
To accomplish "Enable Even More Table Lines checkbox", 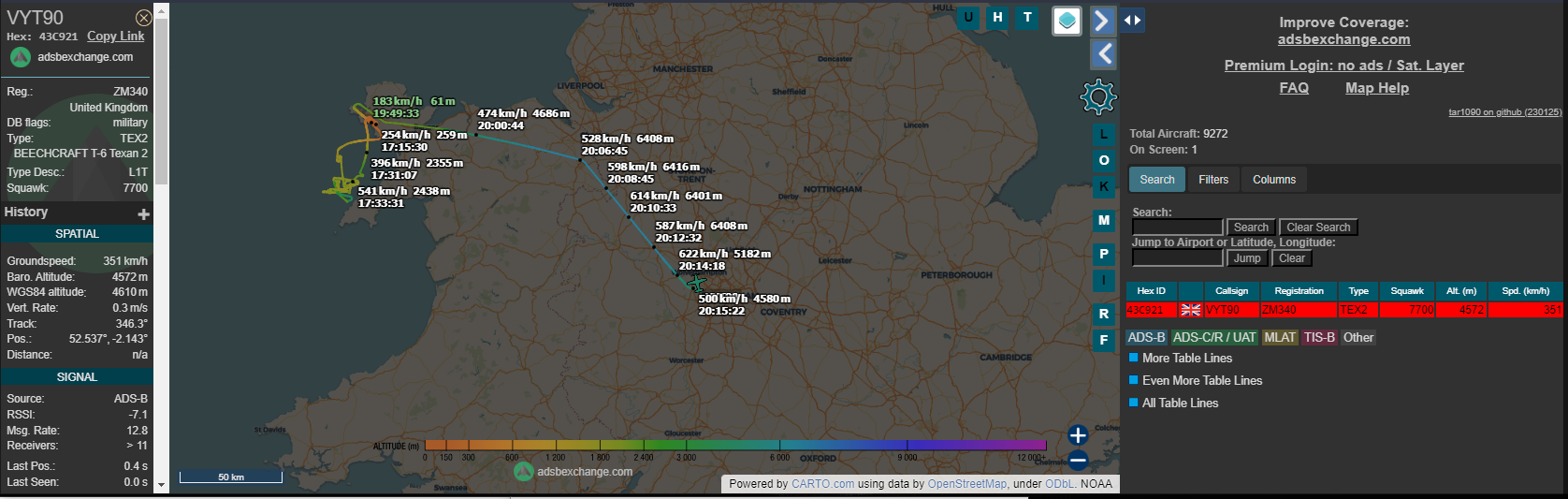I will [x=1133, y=380].
